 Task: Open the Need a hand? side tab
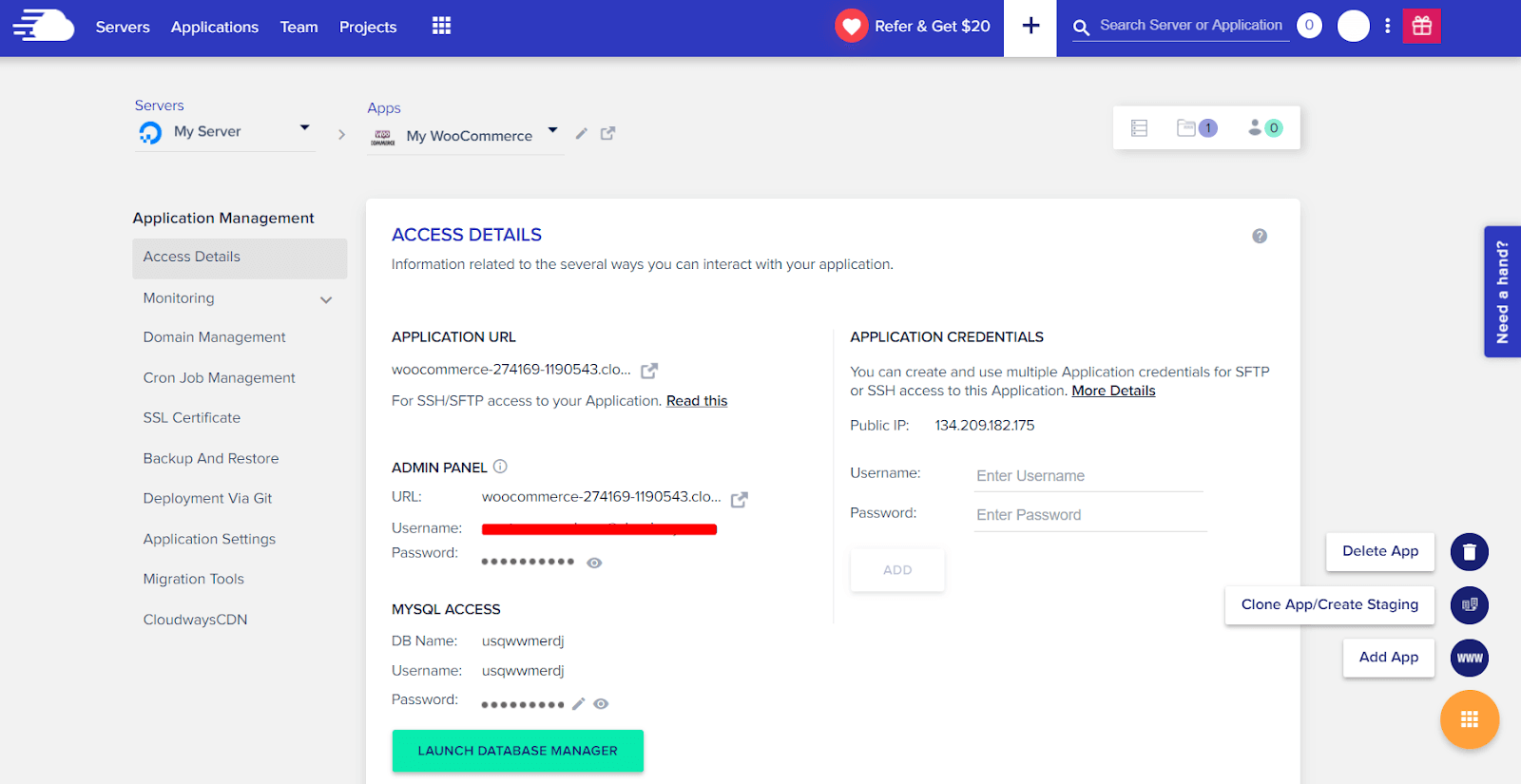point(1502,292)
